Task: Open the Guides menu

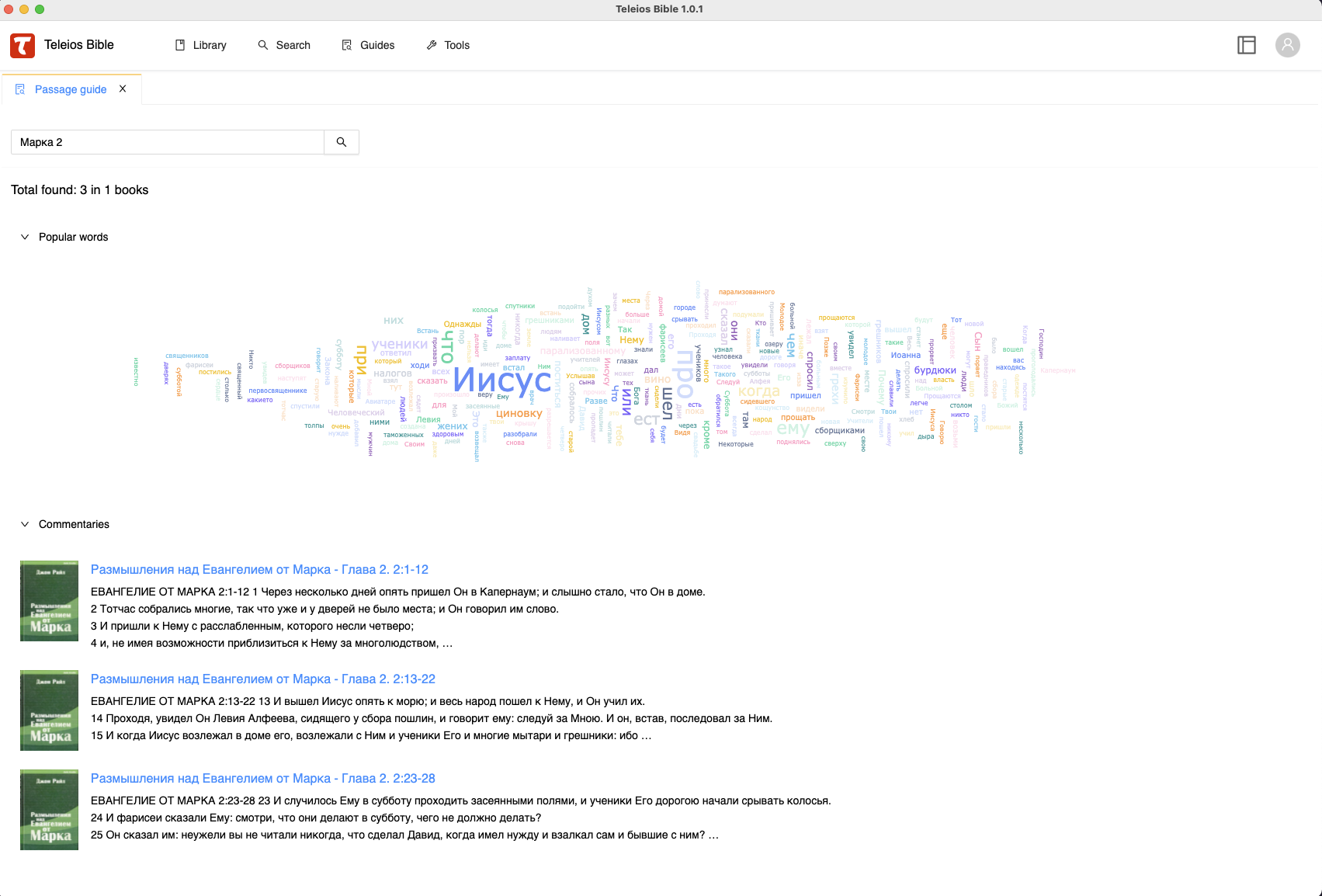Action: 369,45
